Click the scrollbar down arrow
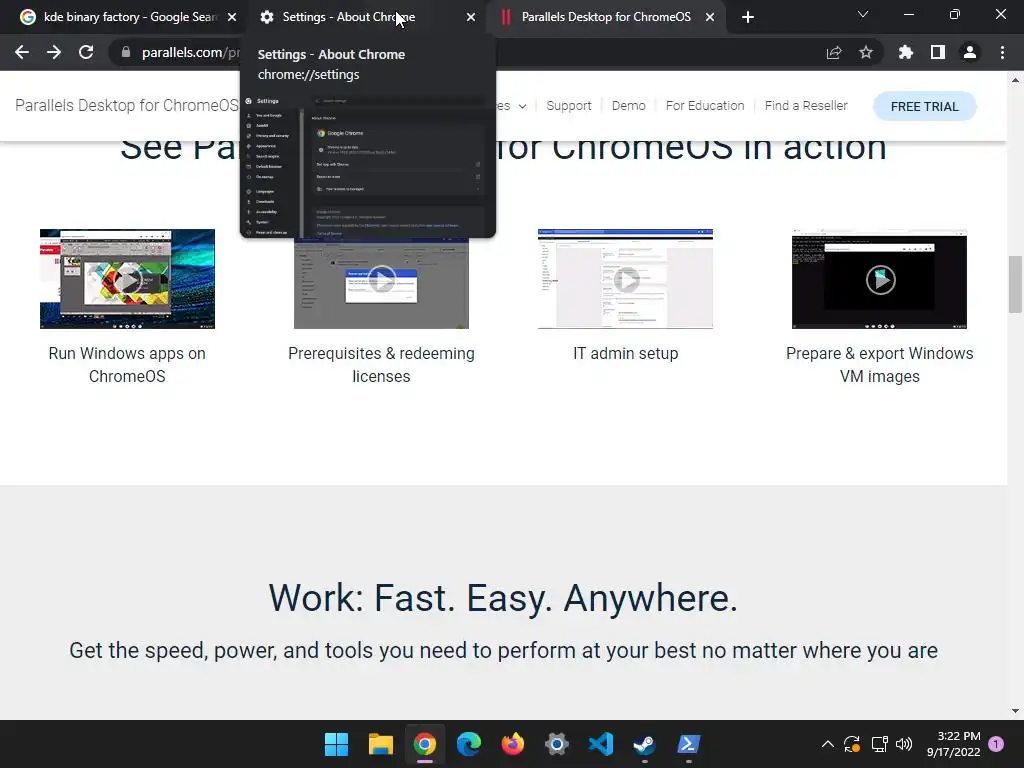 [x=1015, y=711]
